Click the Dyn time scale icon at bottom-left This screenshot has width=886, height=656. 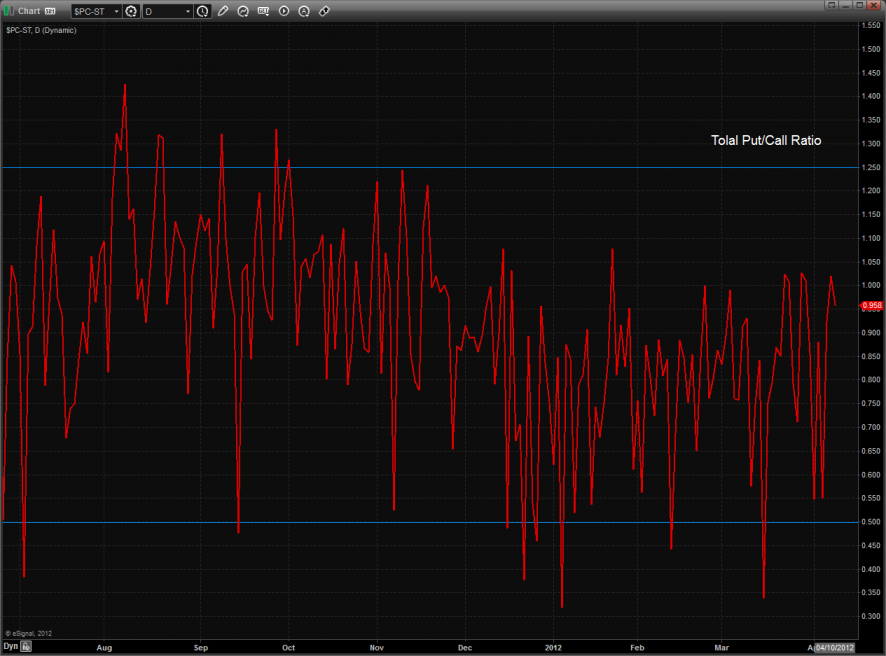point(12,647)
